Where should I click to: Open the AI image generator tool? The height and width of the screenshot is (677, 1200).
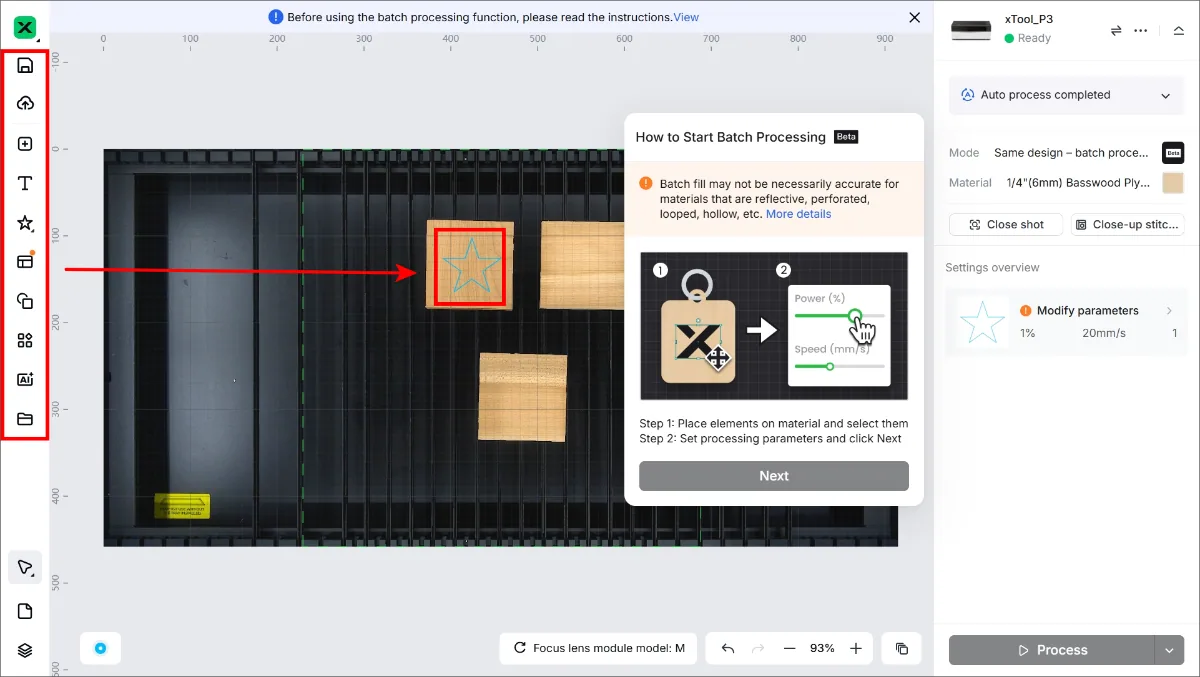(26, 379)
